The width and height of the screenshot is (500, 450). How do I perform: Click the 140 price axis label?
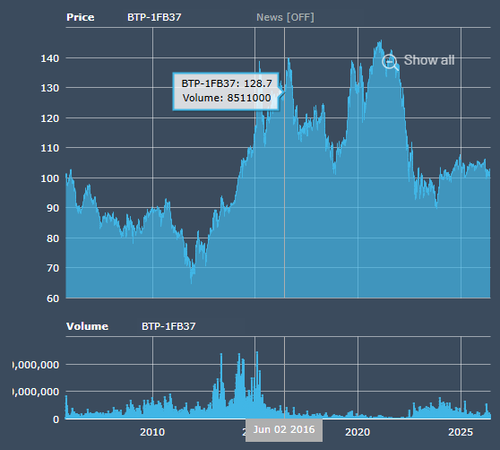pos(50,59)
